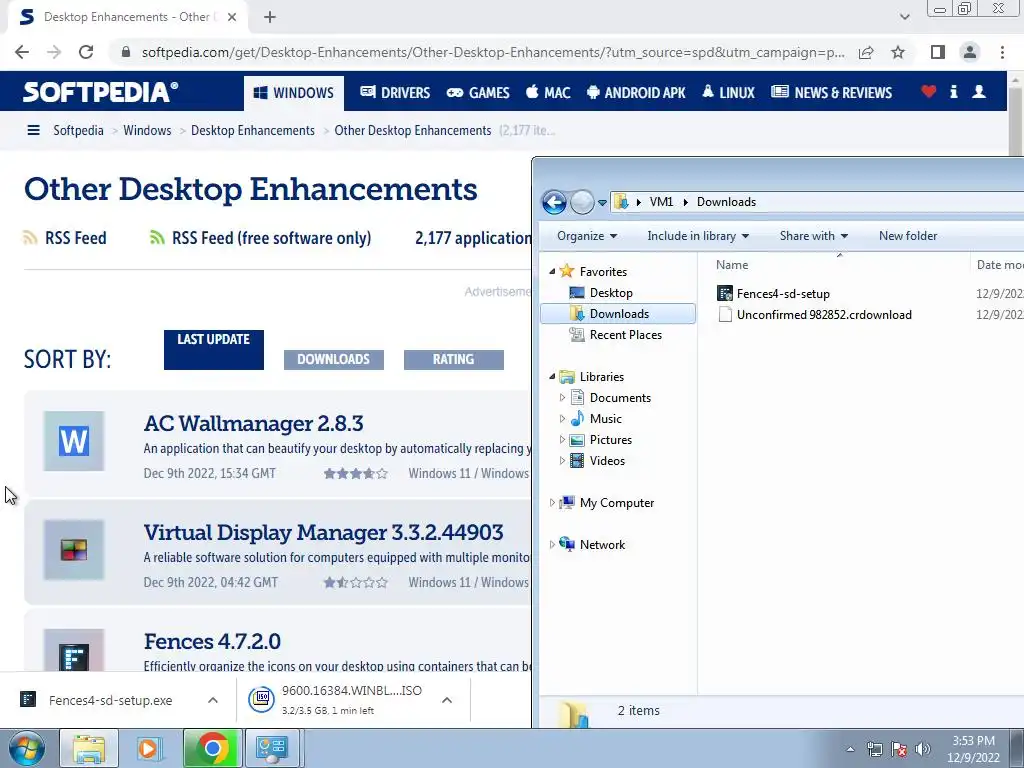Open Include in library menu

[x=697, y=236]
